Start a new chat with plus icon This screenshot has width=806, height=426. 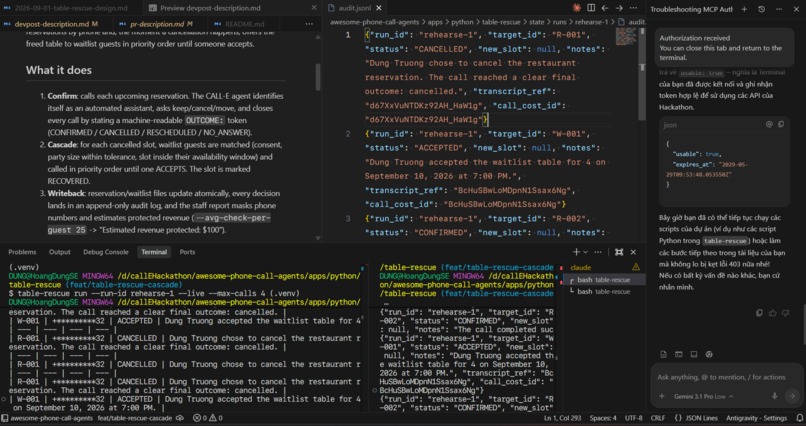click(744, 9)
